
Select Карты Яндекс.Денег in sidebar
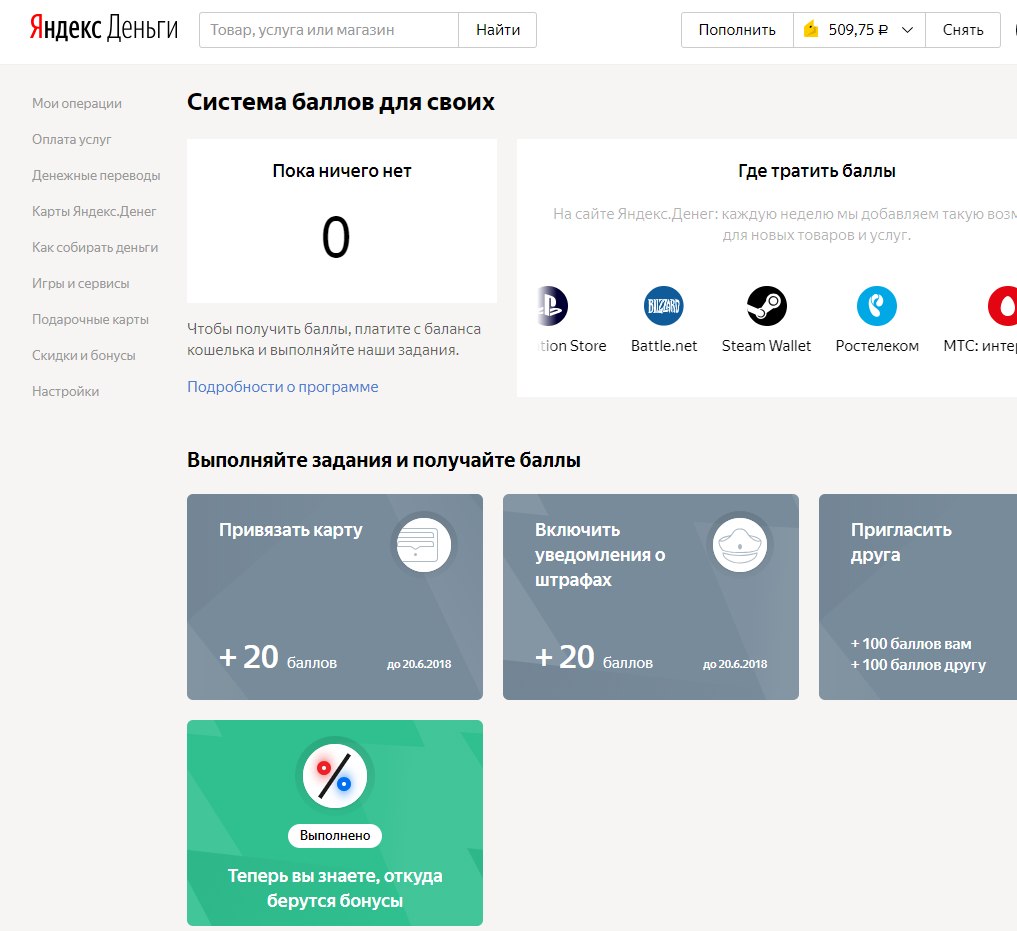94,211
